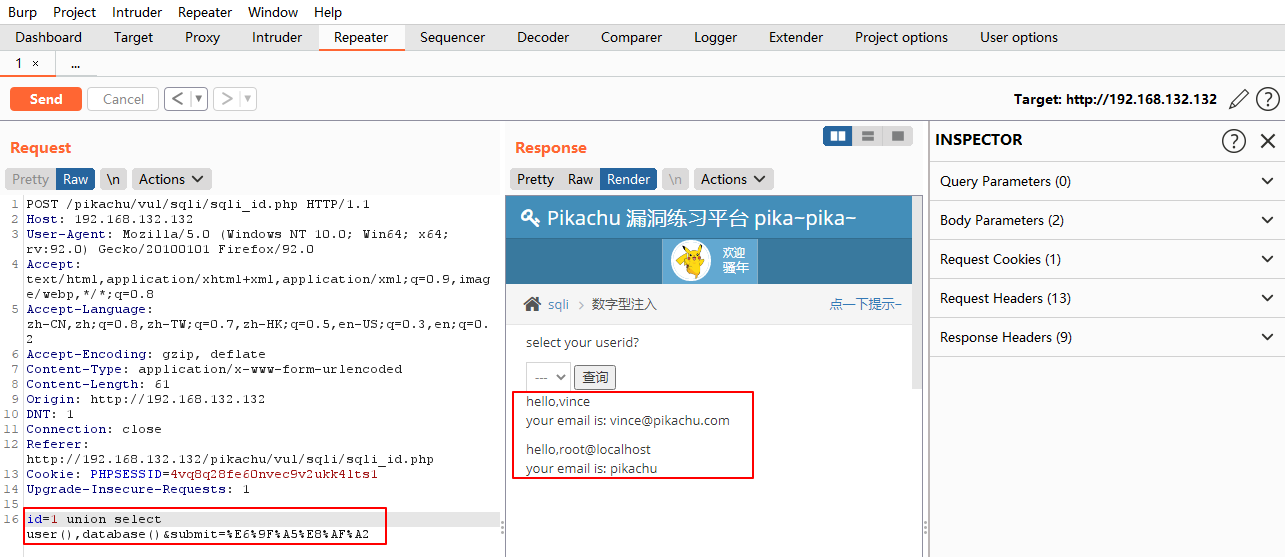Image resolution: width=1285 pixels, height=557 pixels.
Task: Send the request
Action: point(46,99)
